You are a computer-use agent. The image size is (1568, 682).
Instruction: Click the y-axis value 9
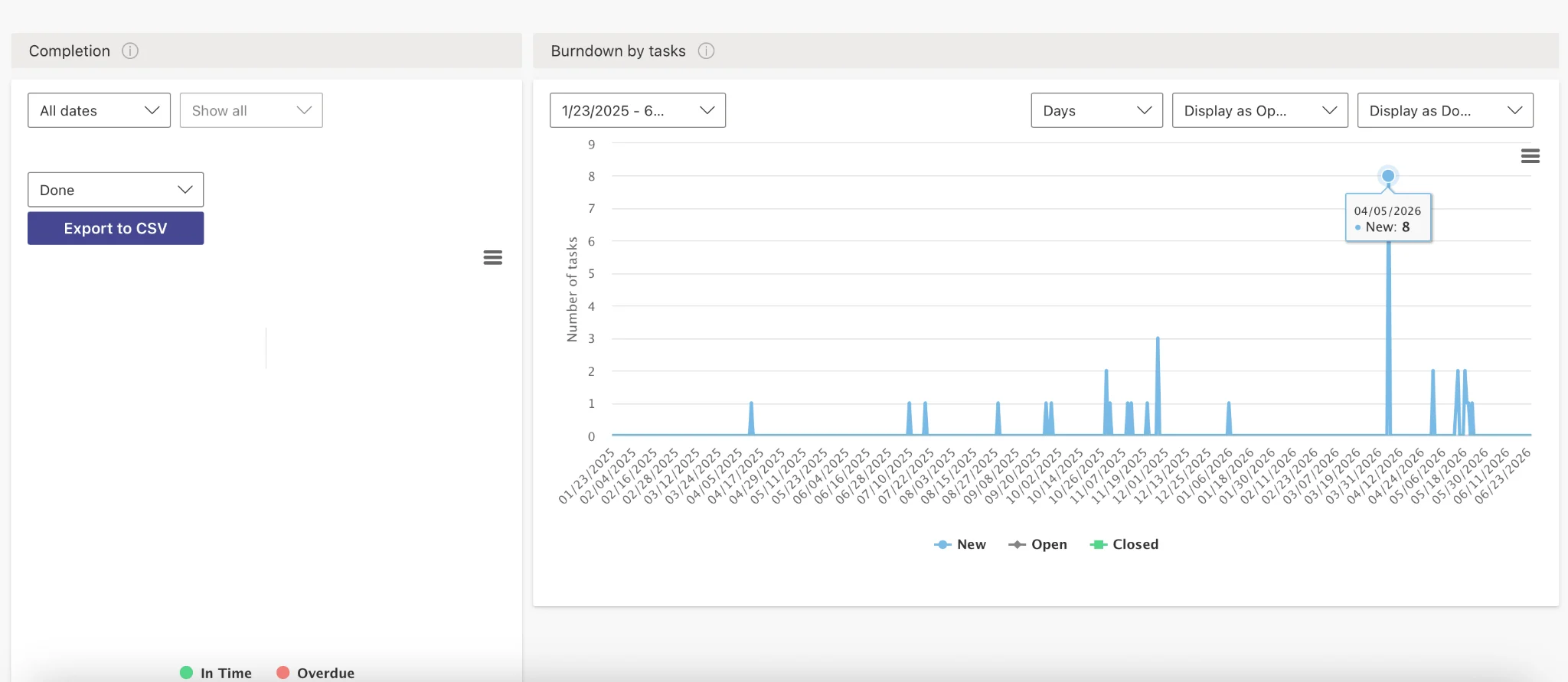591,144
